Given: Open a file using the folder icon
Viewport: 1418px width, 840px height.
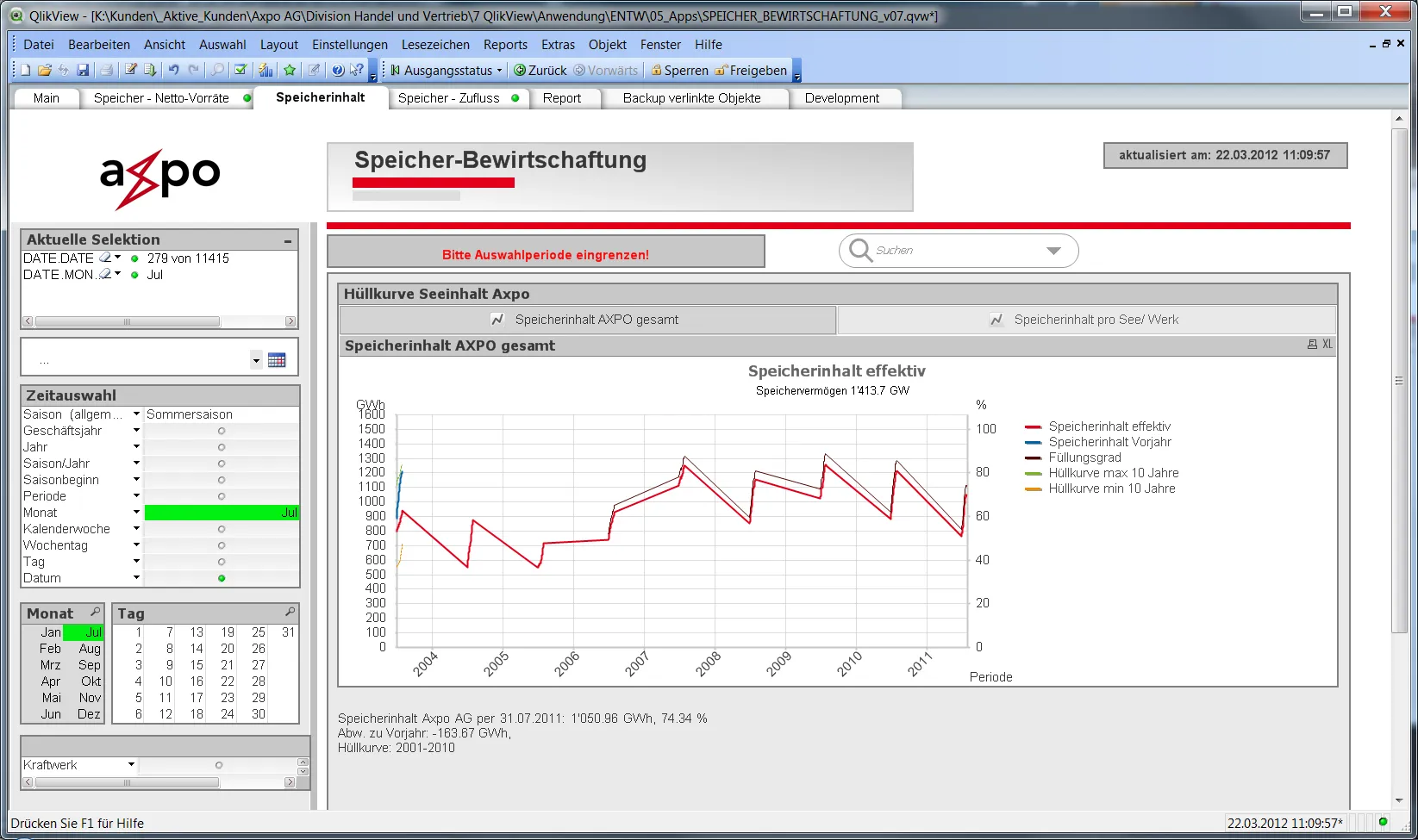Looking at the screenshot, I should coord(45,70).
